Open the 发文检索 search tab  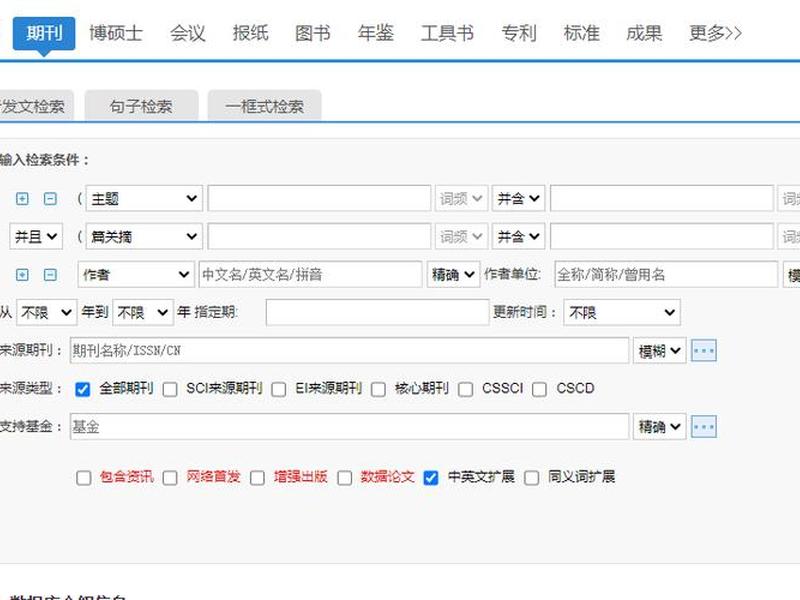[x=36, y=106]
